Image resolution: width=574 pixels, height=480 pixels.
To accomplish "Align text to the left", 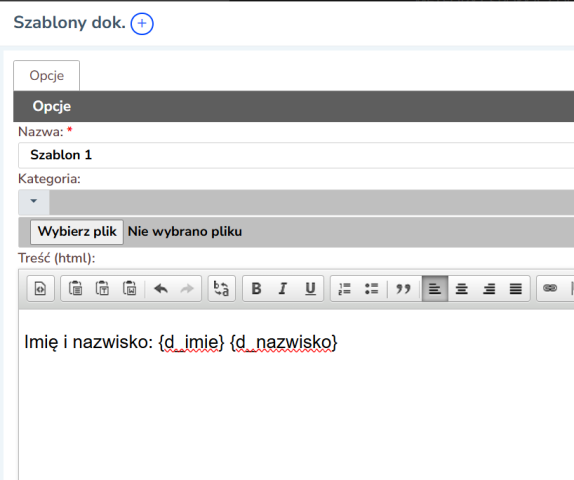I will pyautogui.click(x=435, y=289).
